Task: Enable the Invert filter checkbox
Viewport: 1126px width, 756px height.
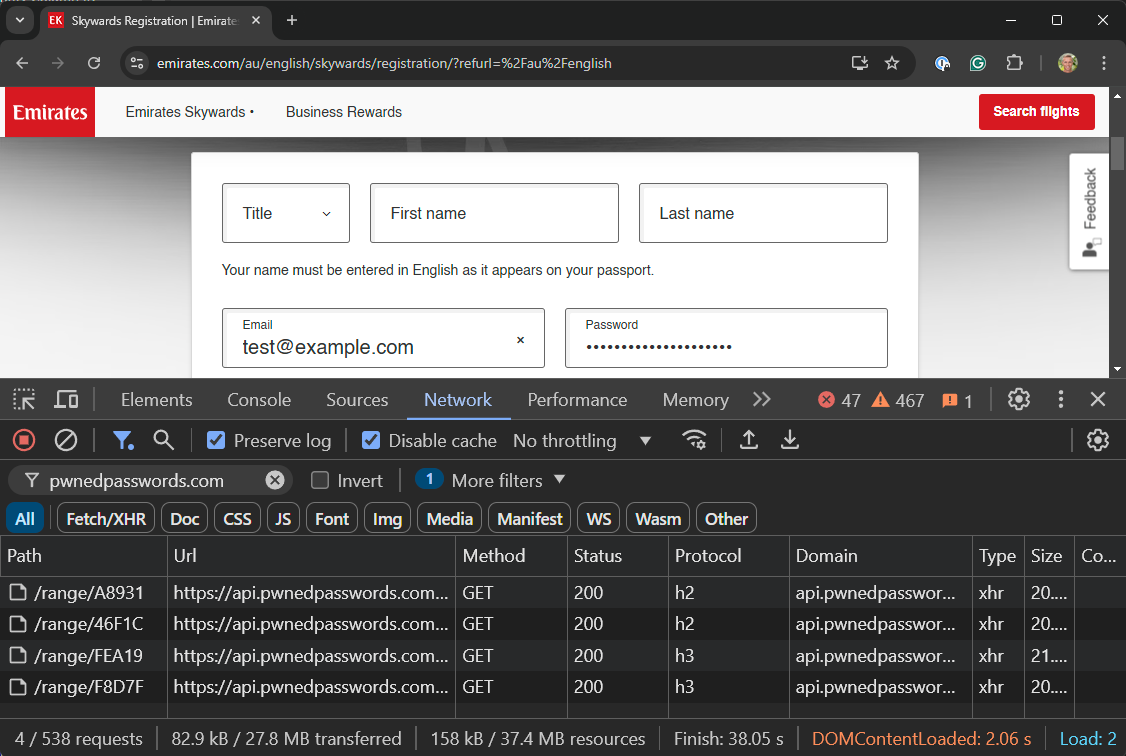Action: pos(320,481)
